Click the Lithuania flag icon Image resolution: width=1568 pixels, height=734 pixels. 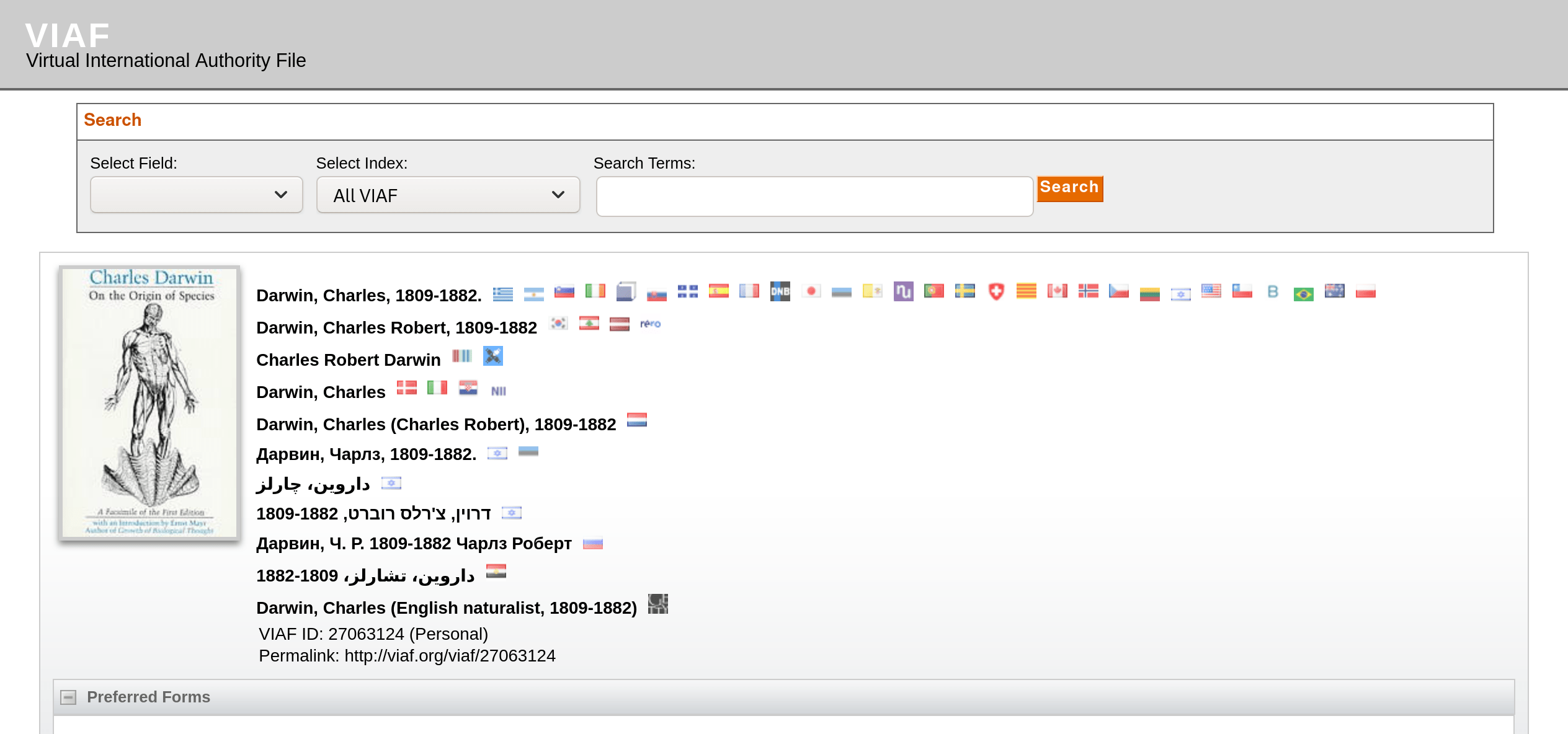(x=1149, y=294)
